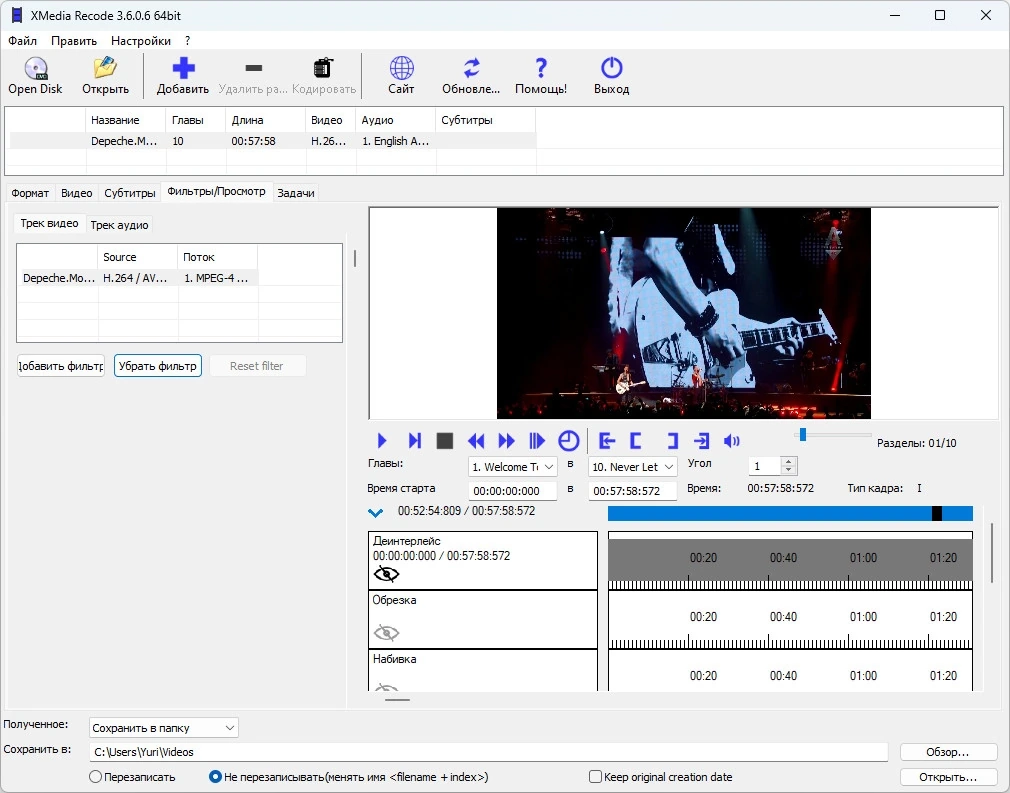Stop the video playback
1010x793 pixels.
(x=444, y=441)
